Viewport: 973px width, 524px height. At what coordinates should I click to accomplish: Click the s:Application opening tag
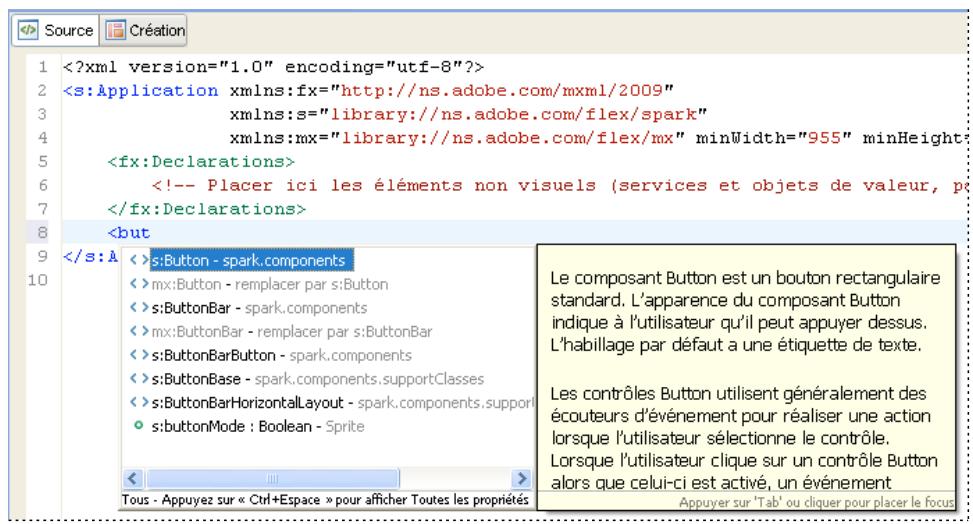point(141,91)
